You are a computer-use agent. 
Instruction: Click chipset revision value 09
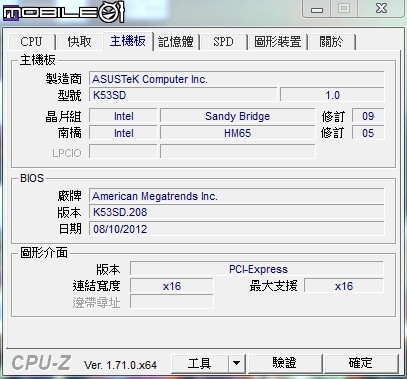tap(368, 116)
